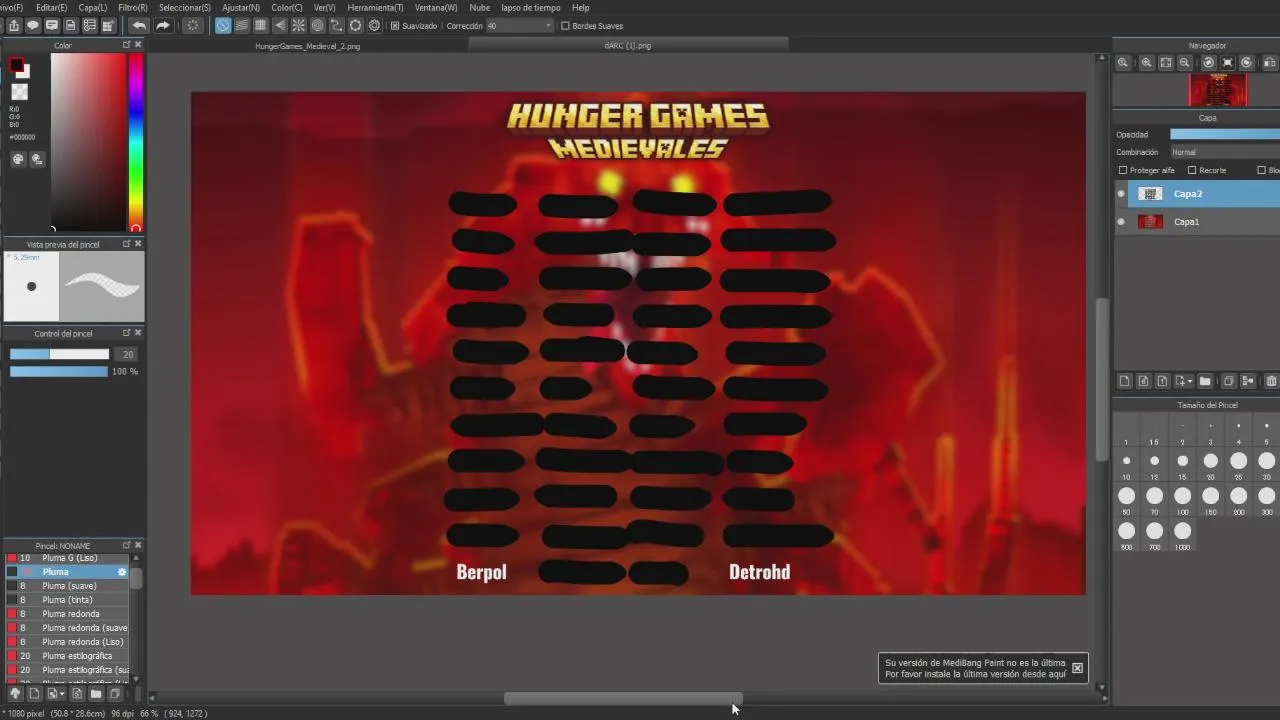This screenshot has height=720, width=1280.
Task: Turn off snap with the blue circle icon
Action: (223, 25)
